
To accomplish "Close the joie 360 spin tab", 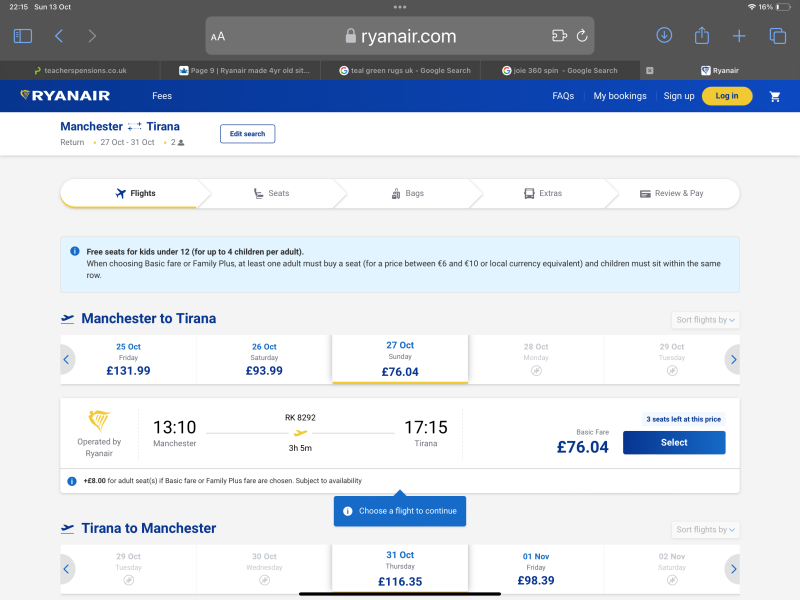I will [x=650, y=70].
